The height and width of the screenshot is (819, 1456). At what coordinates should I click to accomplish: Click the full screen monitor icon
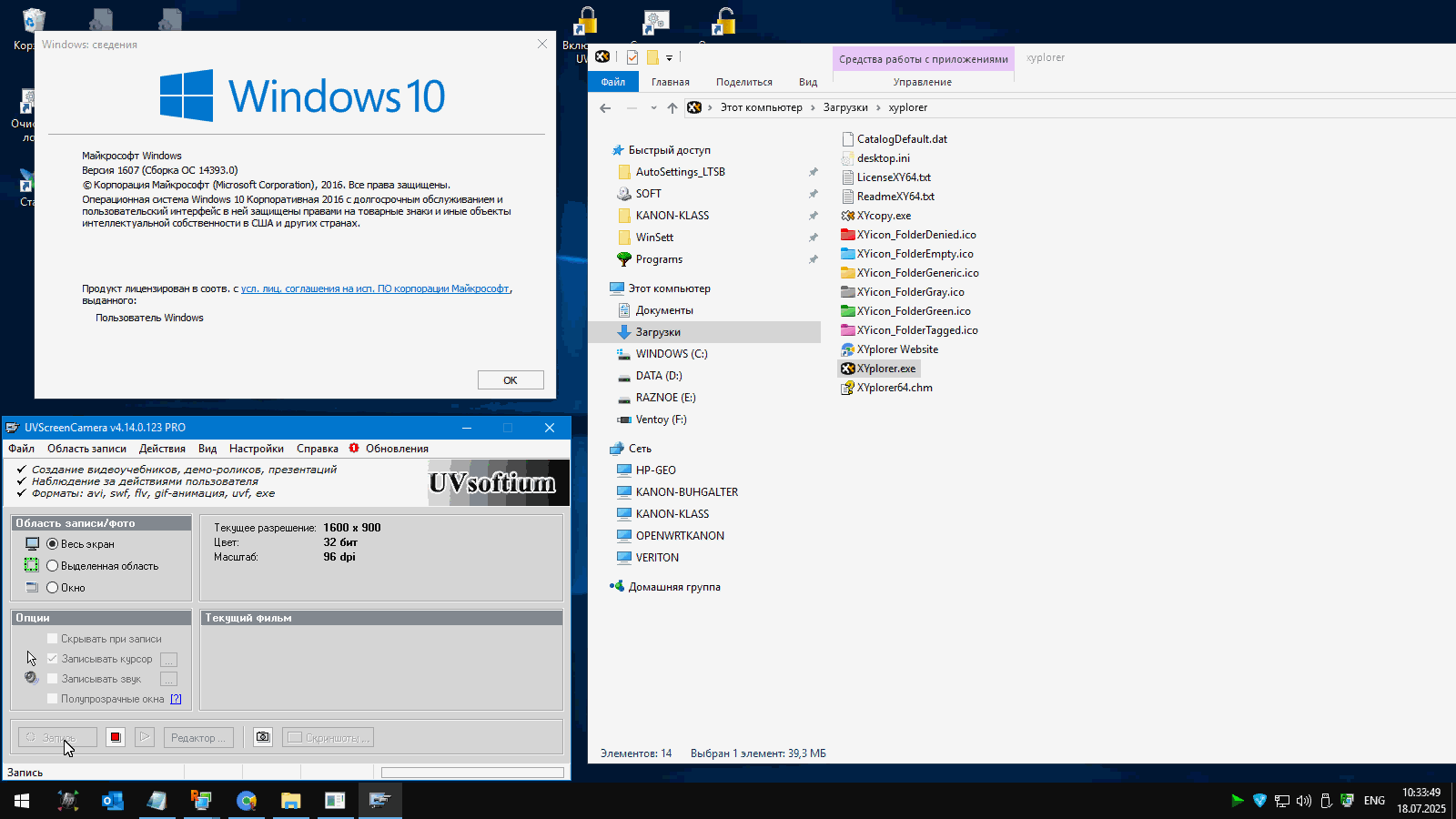tap(32, 544)
